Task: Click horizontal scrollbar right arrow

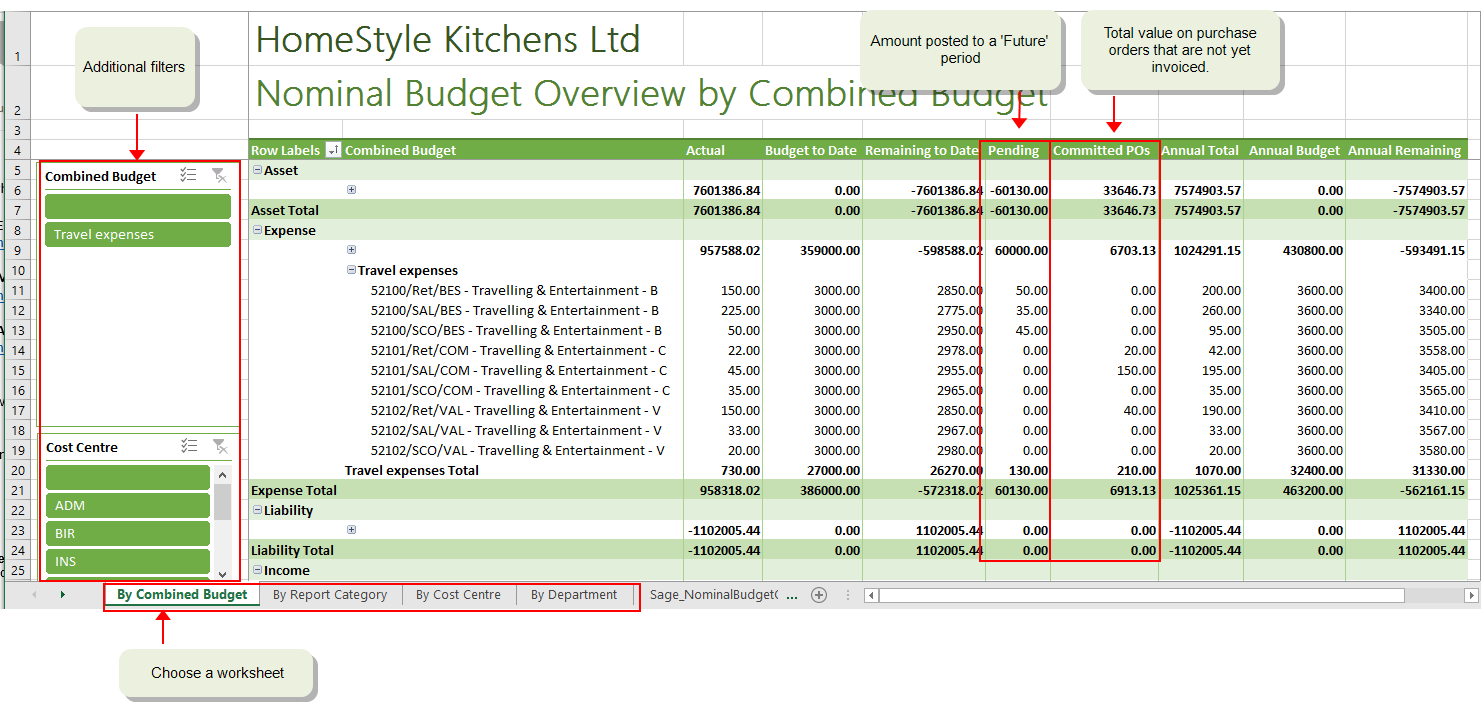Action: click(1471, 595)
